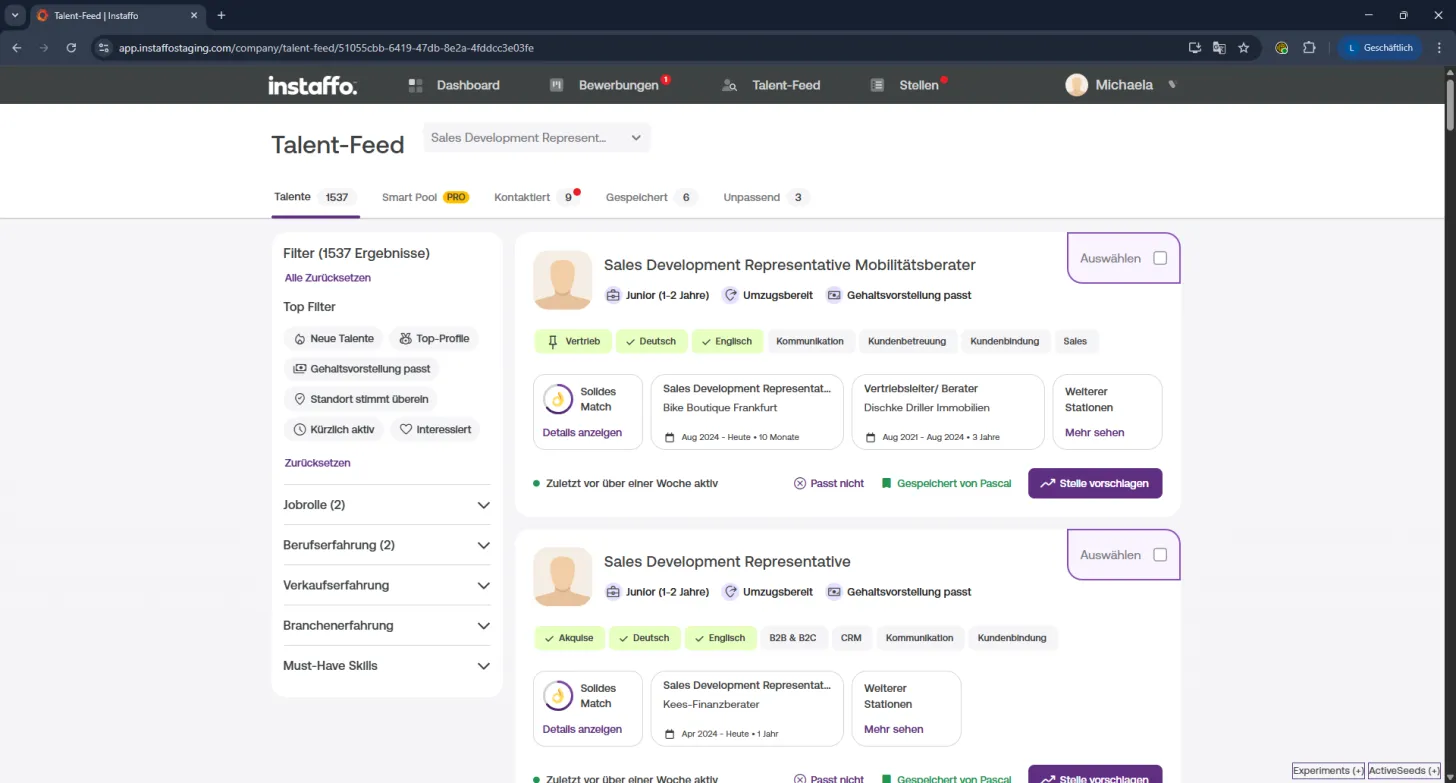Check Auswählen for Mobilitätsberater candidate

pos(1160,258)
